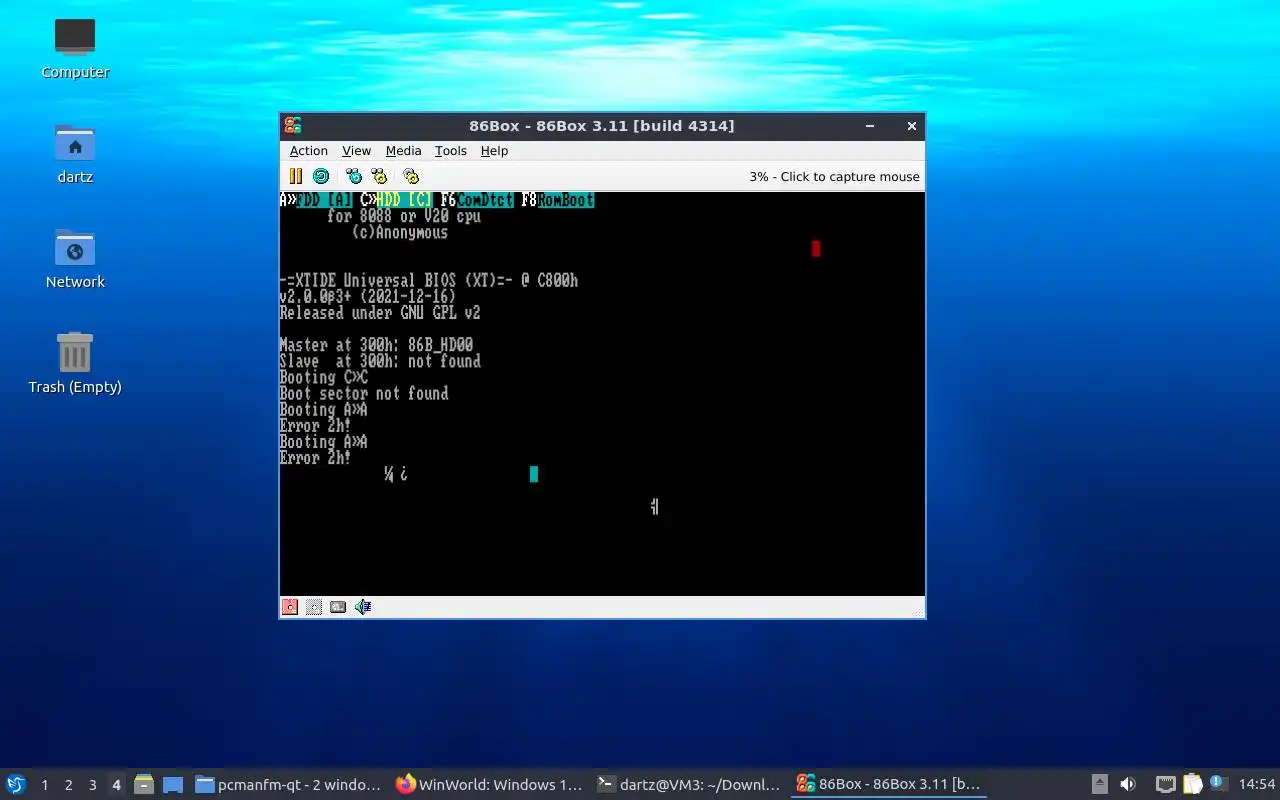Click "Master at 300h: 86B_HD00" line
This screenshot has width=1280, height=800.
(x=376, y=345)
